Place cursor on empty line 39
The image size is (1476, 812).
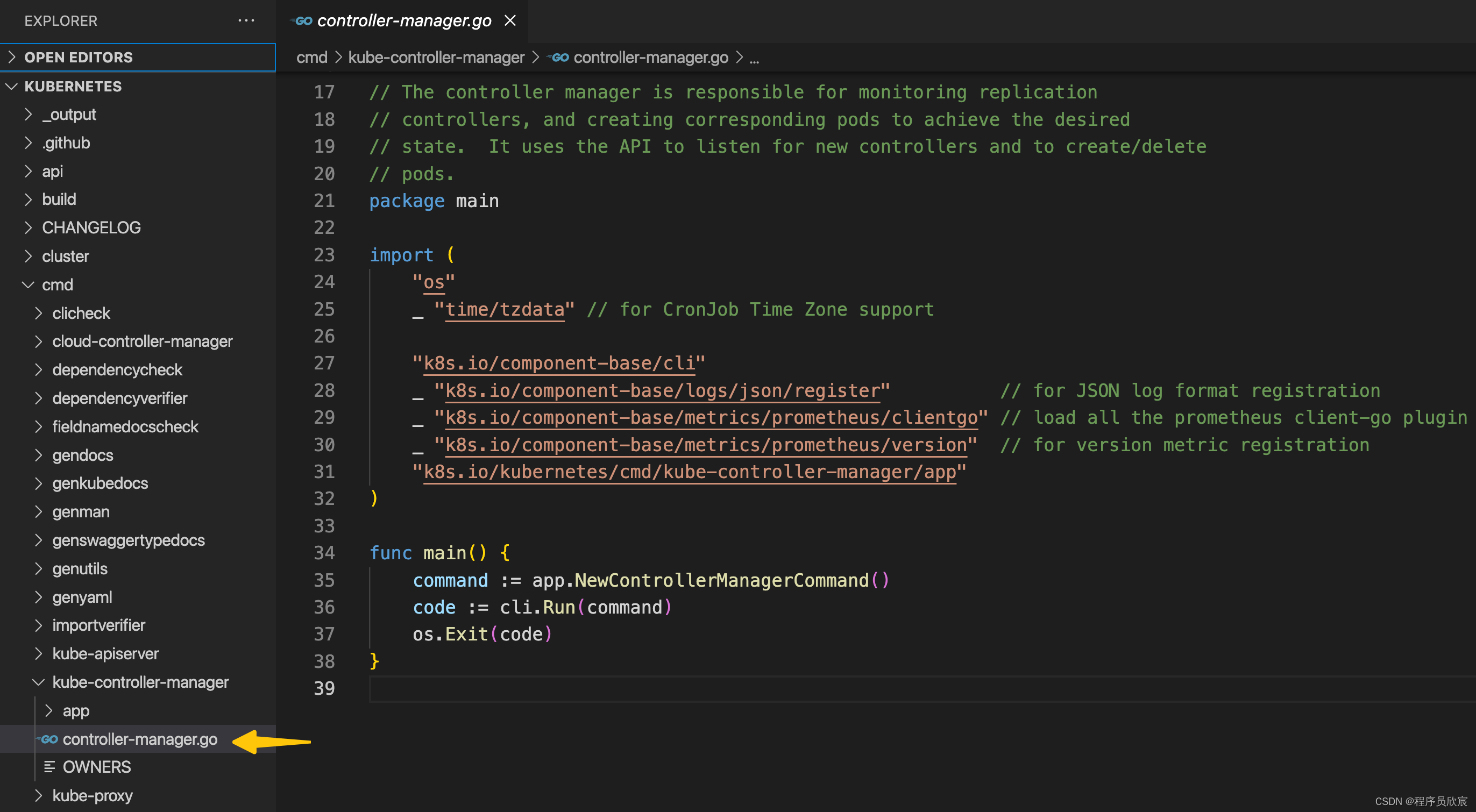pos(922,689)
